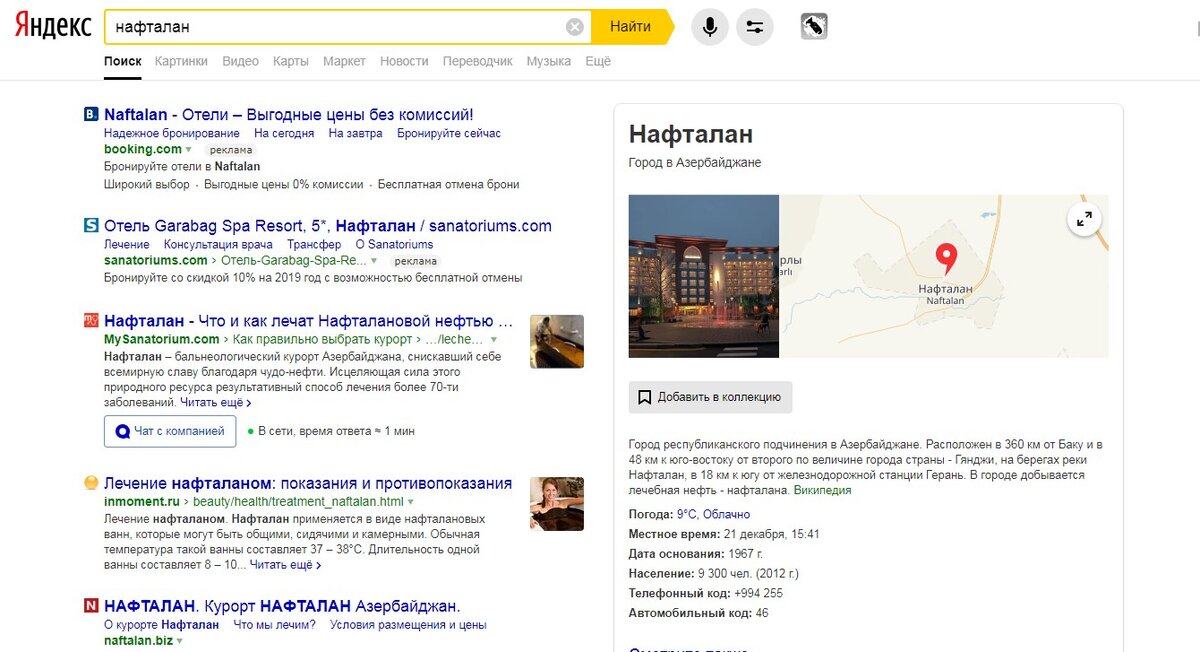The image size is (1200, 652).
Task: Switch to the Видео tab
Action: pos(241,61)
